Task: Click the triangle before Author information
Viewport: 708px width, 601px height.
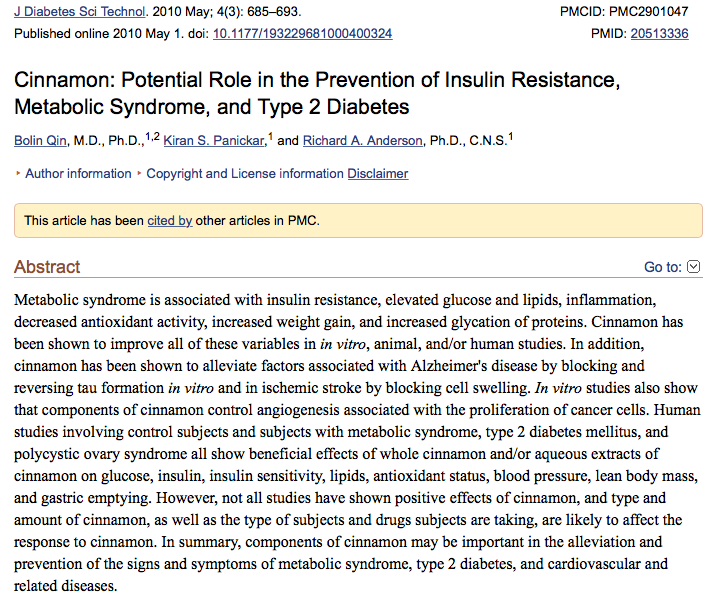Action: 18,174
